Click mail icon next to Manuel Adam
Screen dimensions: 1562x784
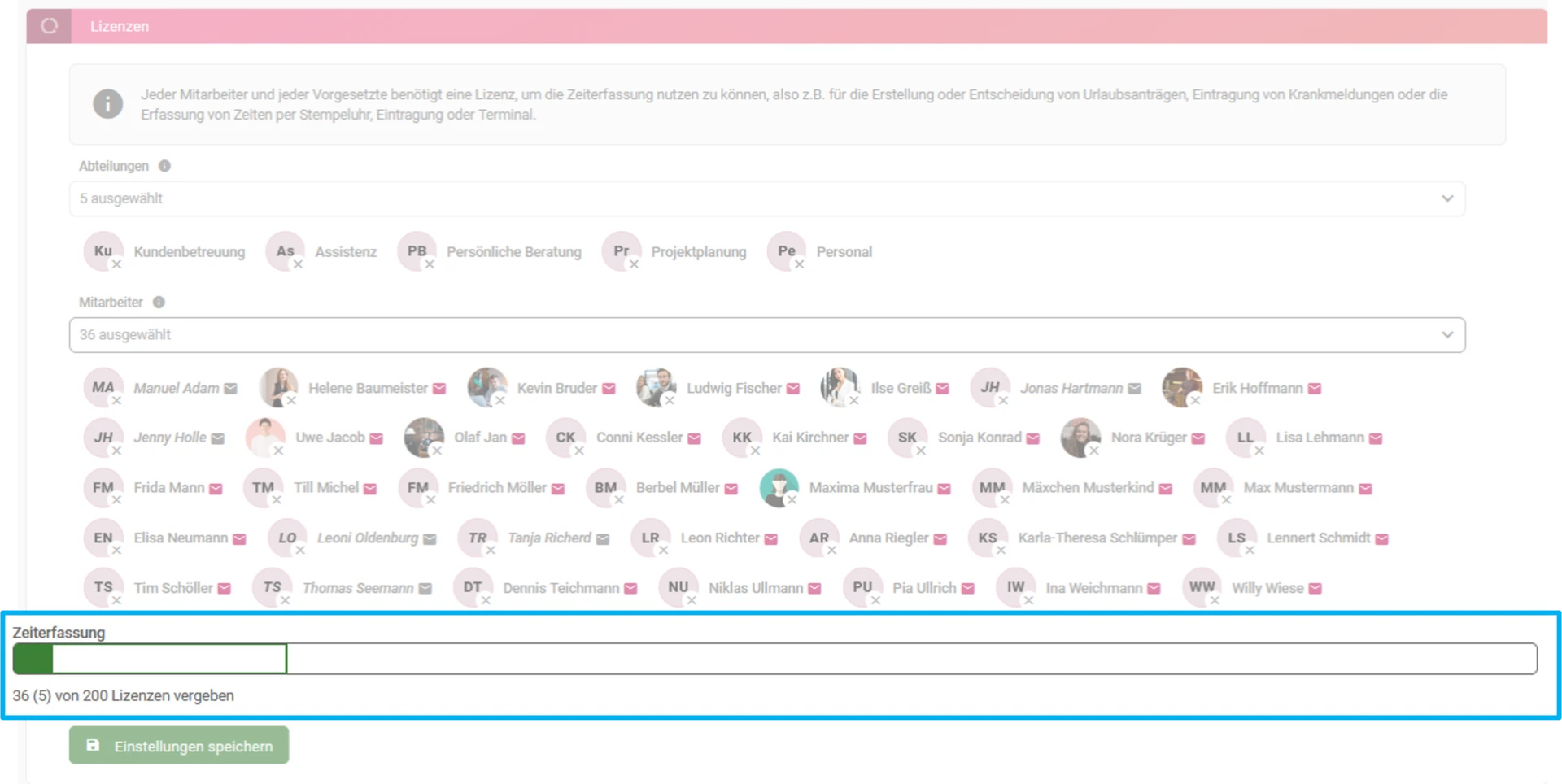(231, 389)
